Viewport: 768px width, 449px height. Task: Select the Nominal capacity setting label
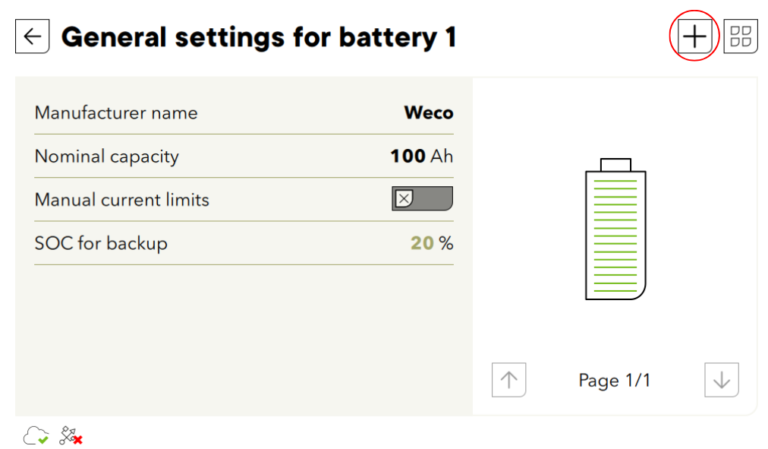pos(107,156)
